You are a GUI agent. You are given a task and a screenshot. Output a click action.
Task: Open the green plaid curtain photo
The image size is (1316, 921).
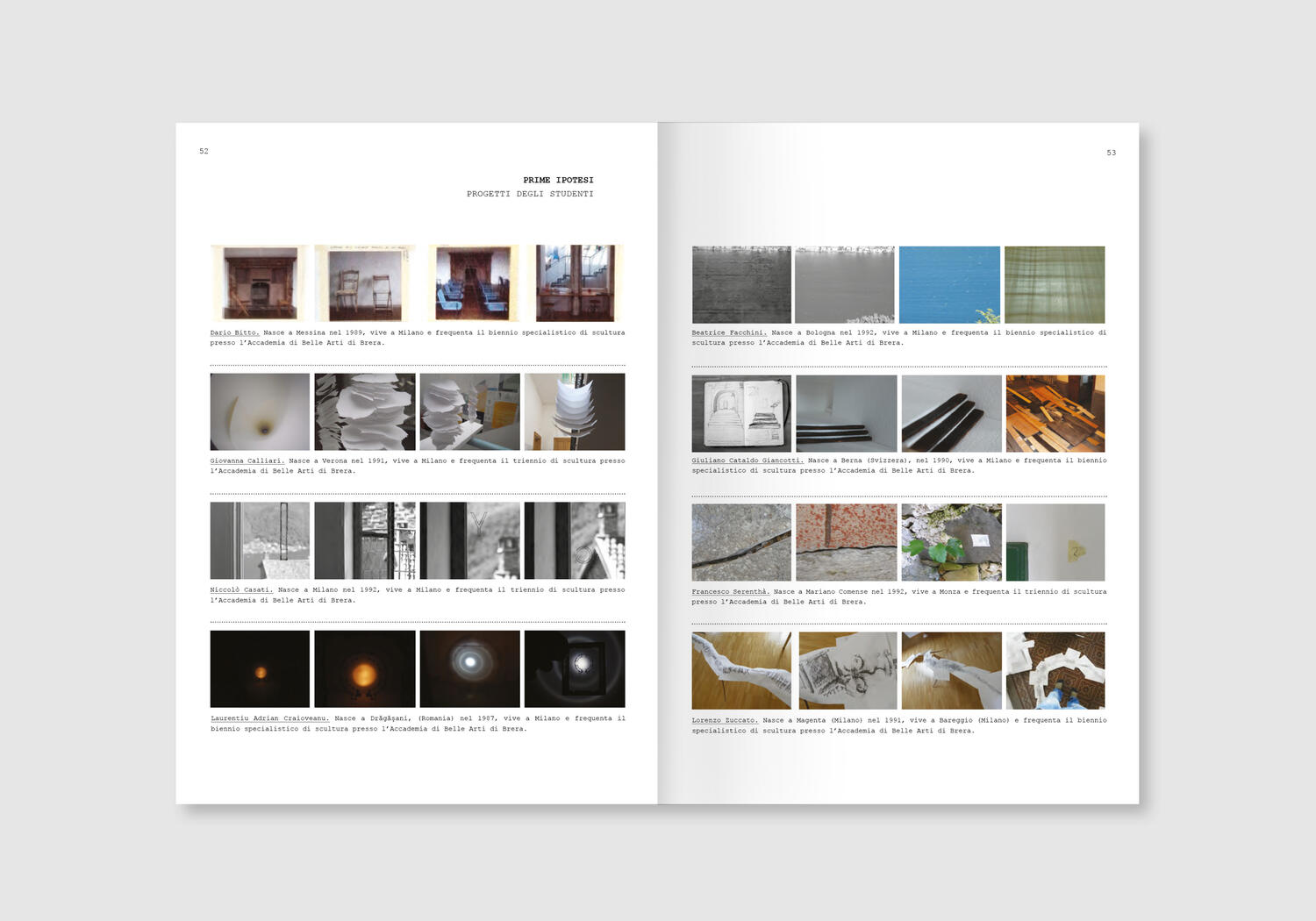point(1055,284)
